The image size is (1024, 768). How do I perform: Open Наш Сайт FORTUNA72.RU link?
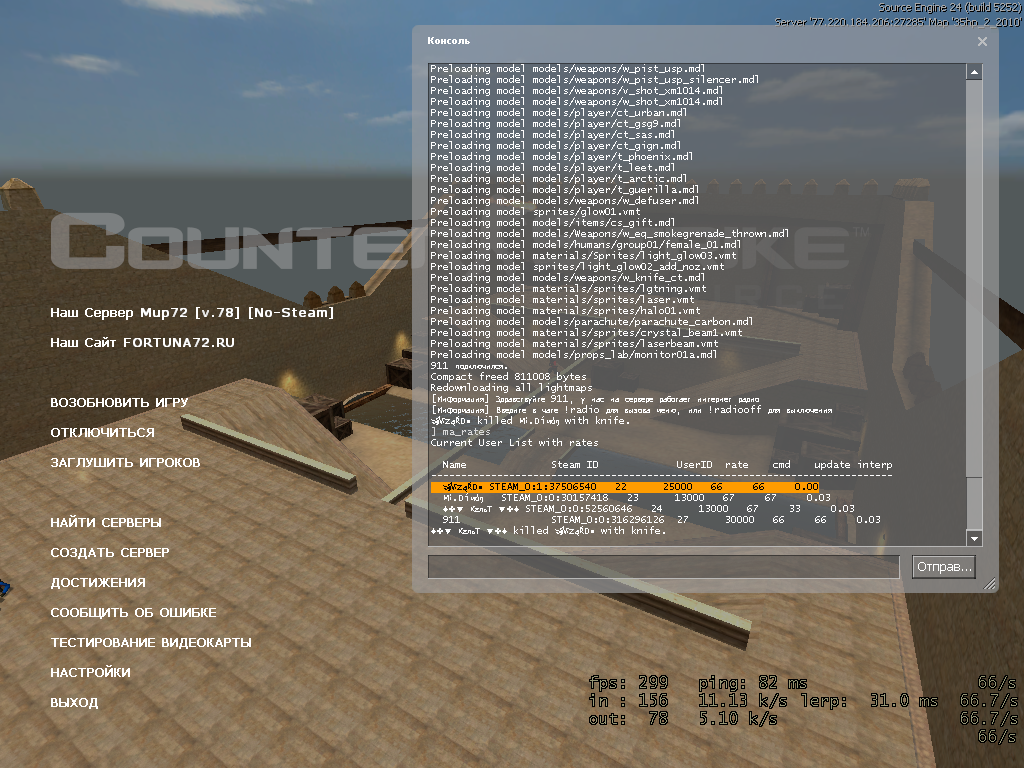pyautogui.click(x=142, y=343)
